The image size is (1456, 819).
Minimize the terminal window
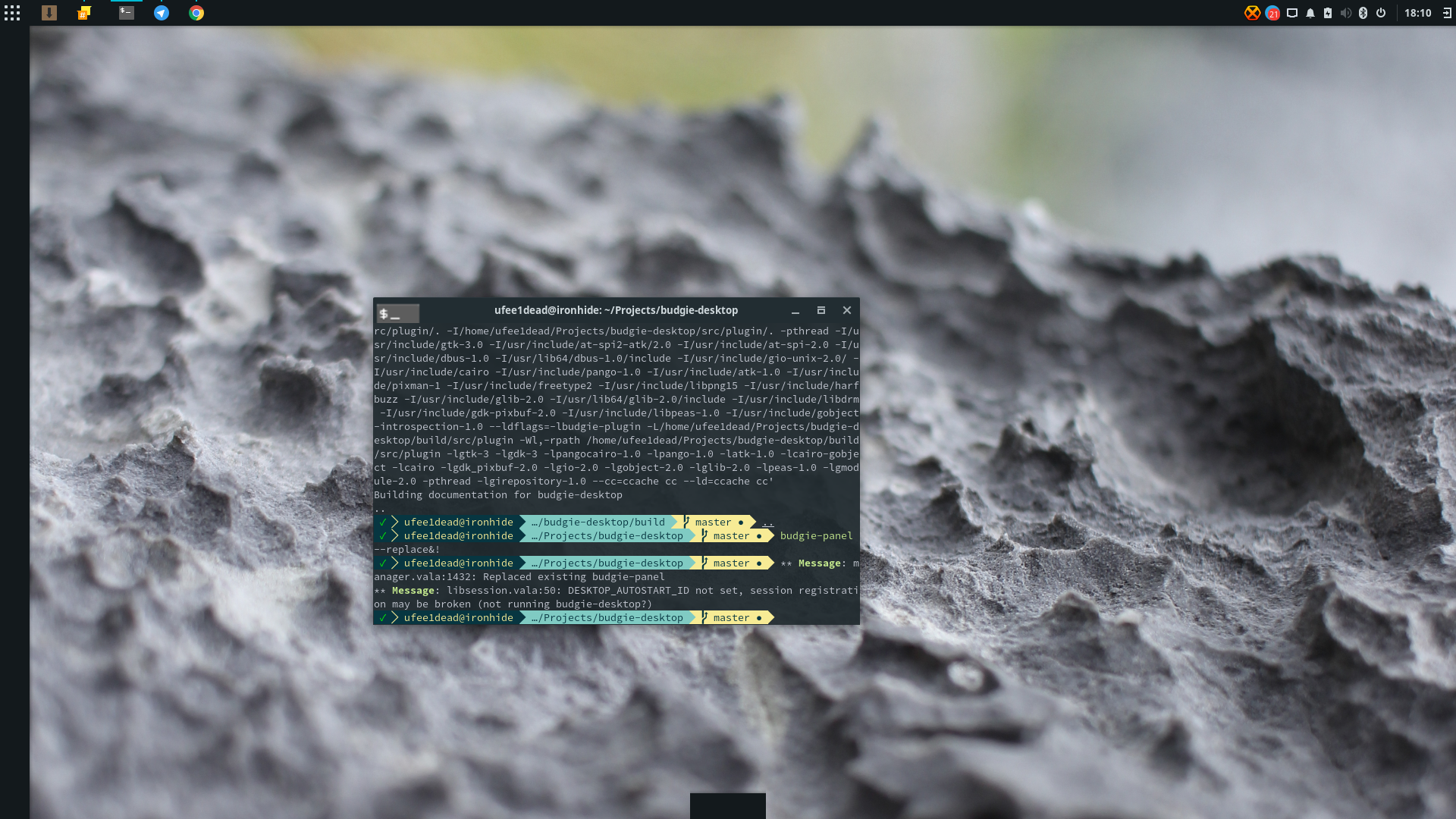point(795,311)
